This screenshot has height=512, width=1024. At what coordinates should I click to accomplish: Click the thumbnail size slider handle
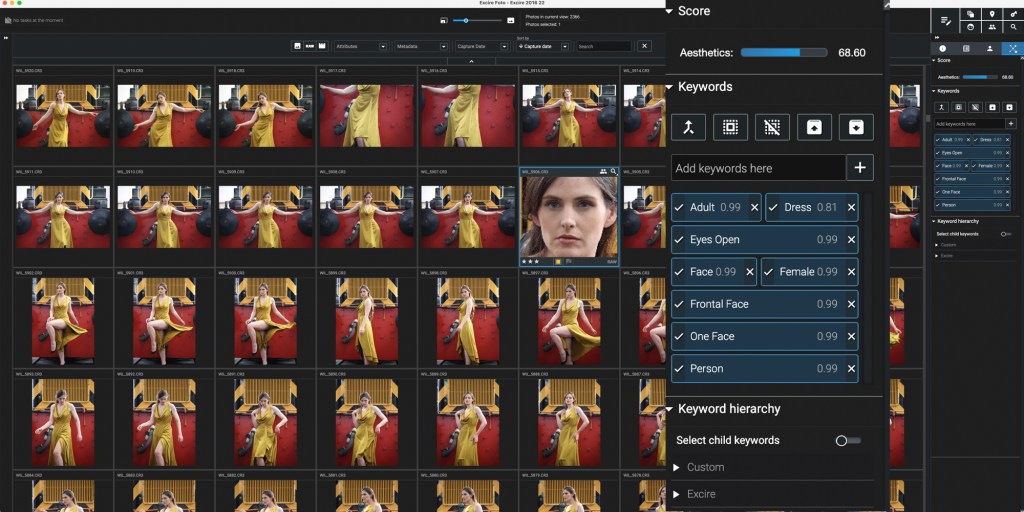465,21
